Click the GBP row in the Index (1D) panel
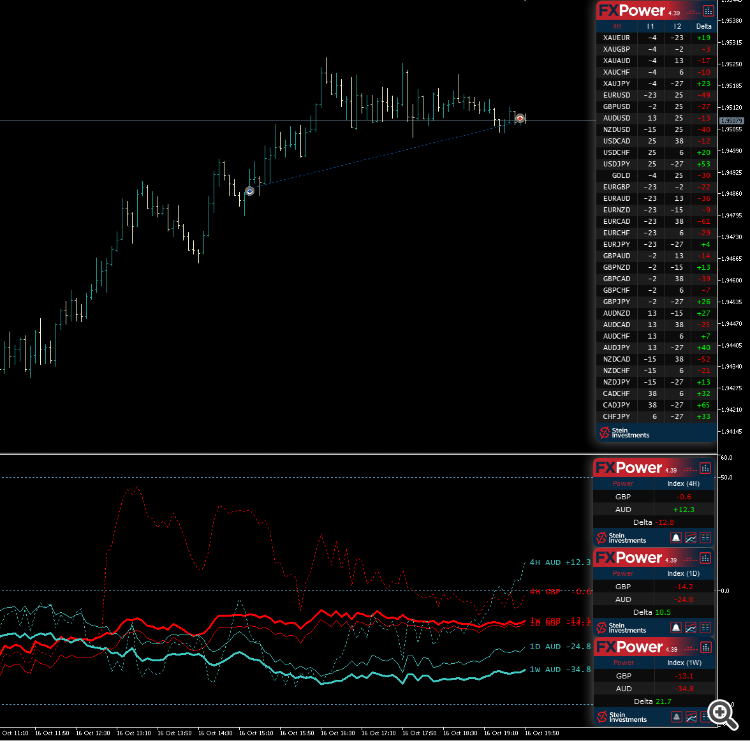 point(654,586)
